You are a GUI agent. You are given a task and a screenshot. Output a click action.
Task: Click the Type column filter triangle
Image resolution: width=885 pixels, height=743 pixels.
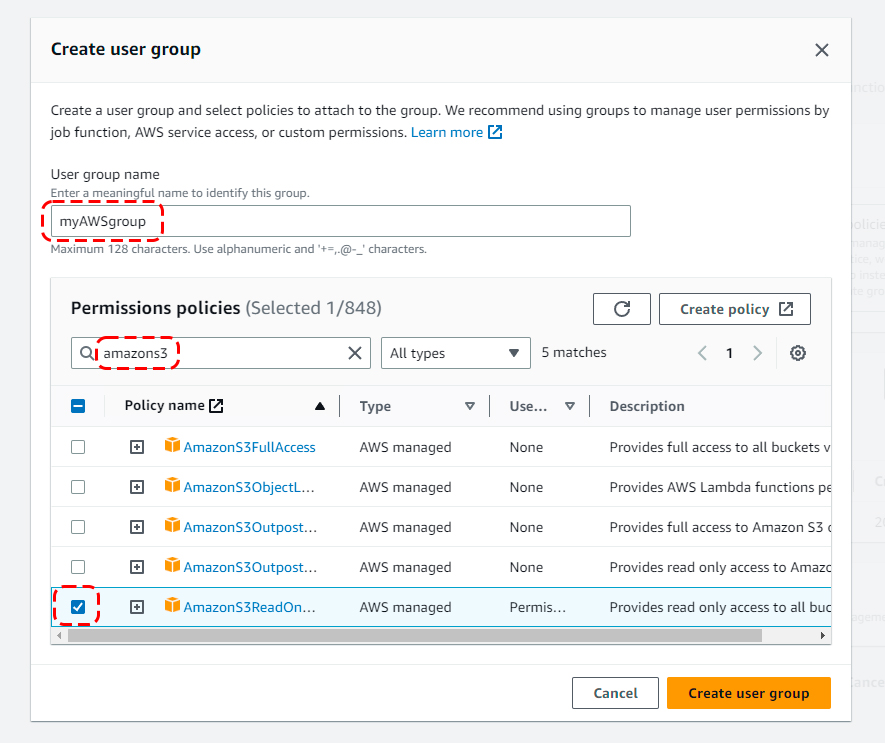469,406
